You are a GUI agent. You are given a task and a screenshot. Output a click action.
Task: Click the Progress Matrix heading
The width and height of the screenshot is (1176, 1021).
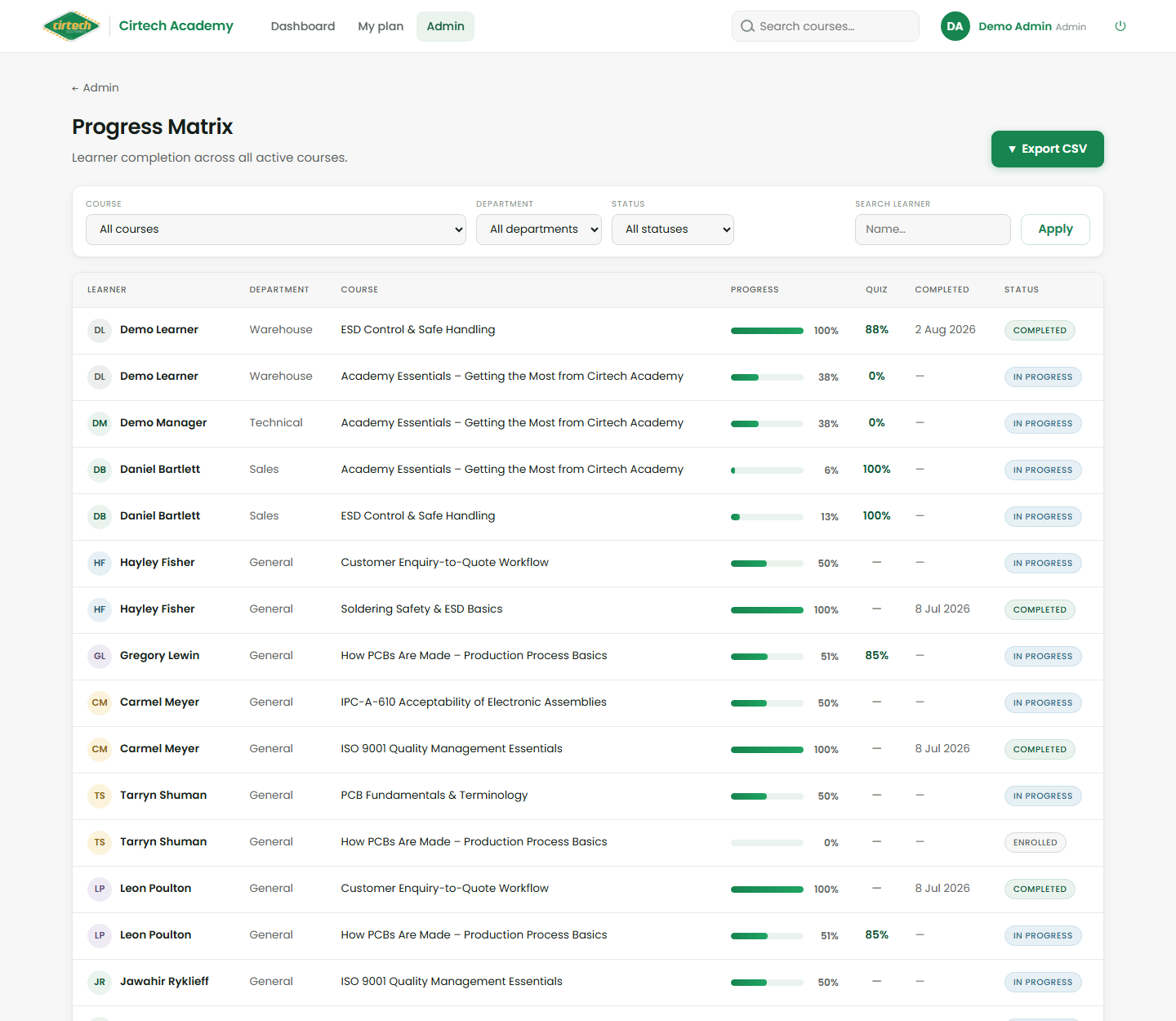[x=152, y=127]
